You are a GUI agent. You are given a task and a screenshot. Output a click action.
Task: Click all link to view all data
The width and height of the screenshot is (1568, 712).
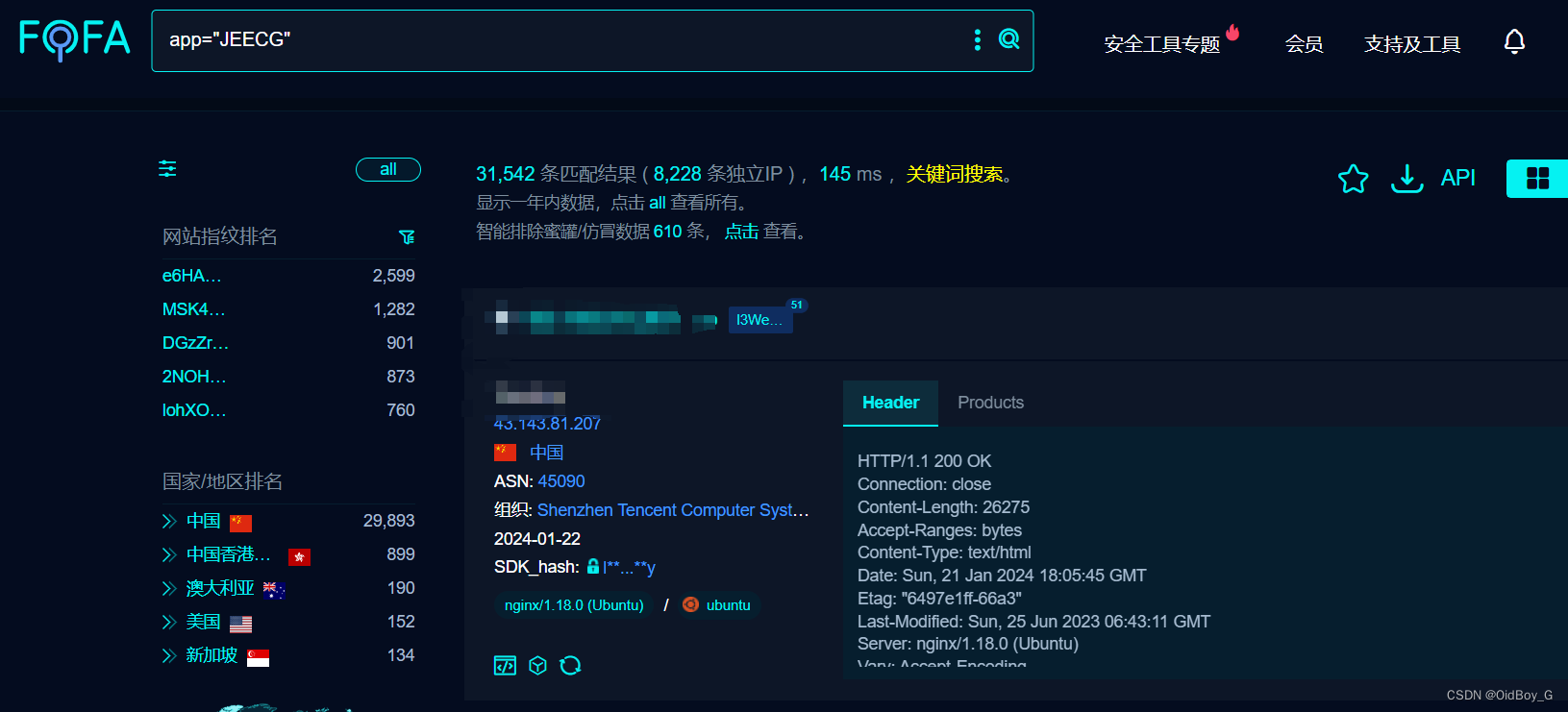pyautogui.click(x=657, y=203)
